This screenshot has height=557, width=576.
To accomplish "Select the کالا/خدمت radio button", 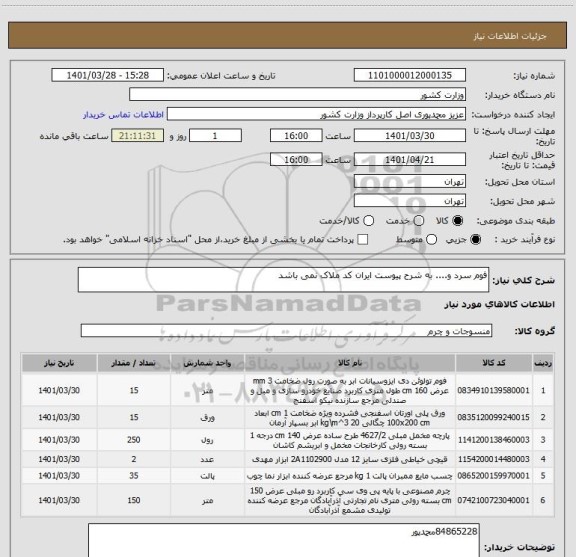I will 368,220.
